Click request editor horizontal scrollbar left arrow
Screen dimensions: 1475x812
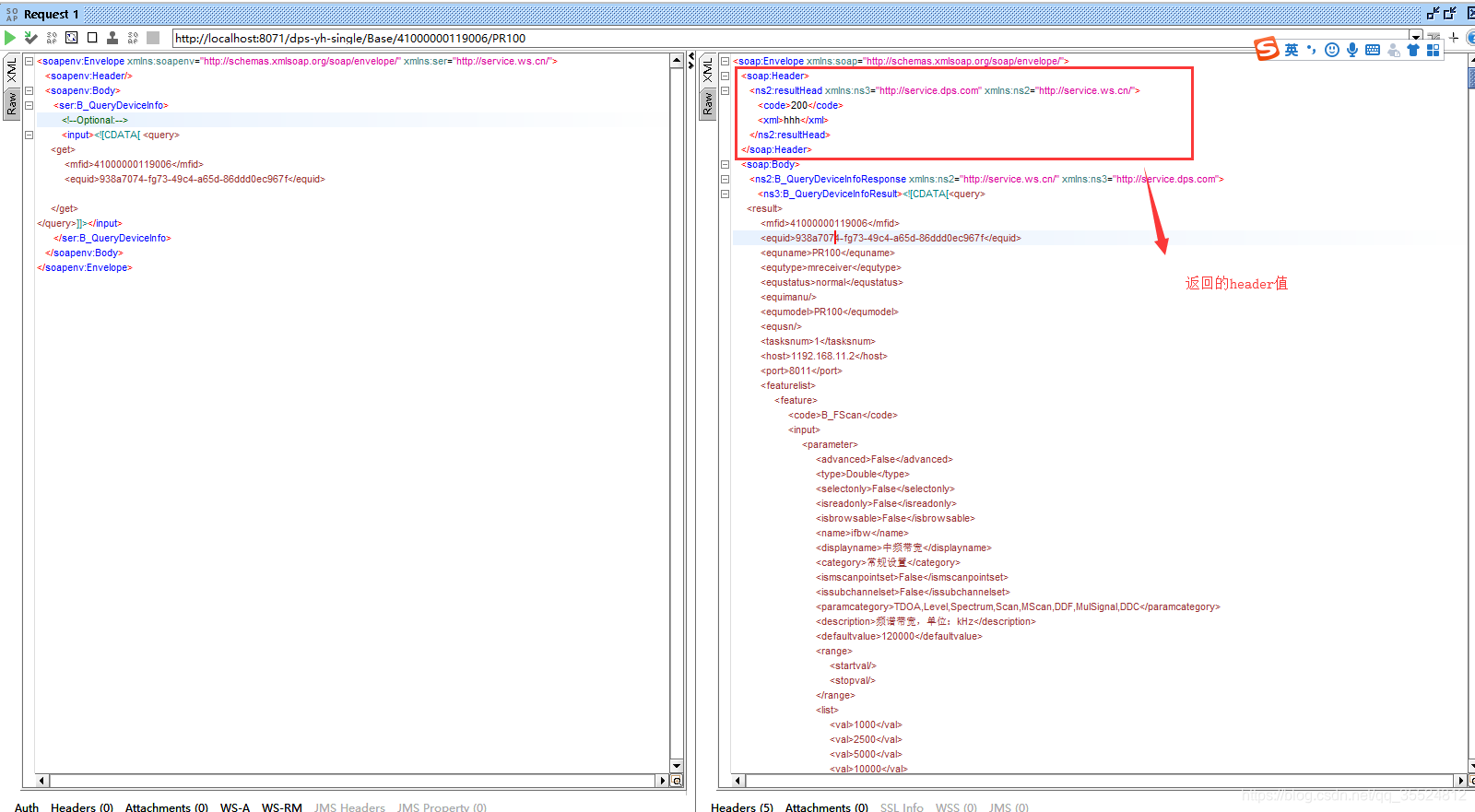(x=41, y=781)
